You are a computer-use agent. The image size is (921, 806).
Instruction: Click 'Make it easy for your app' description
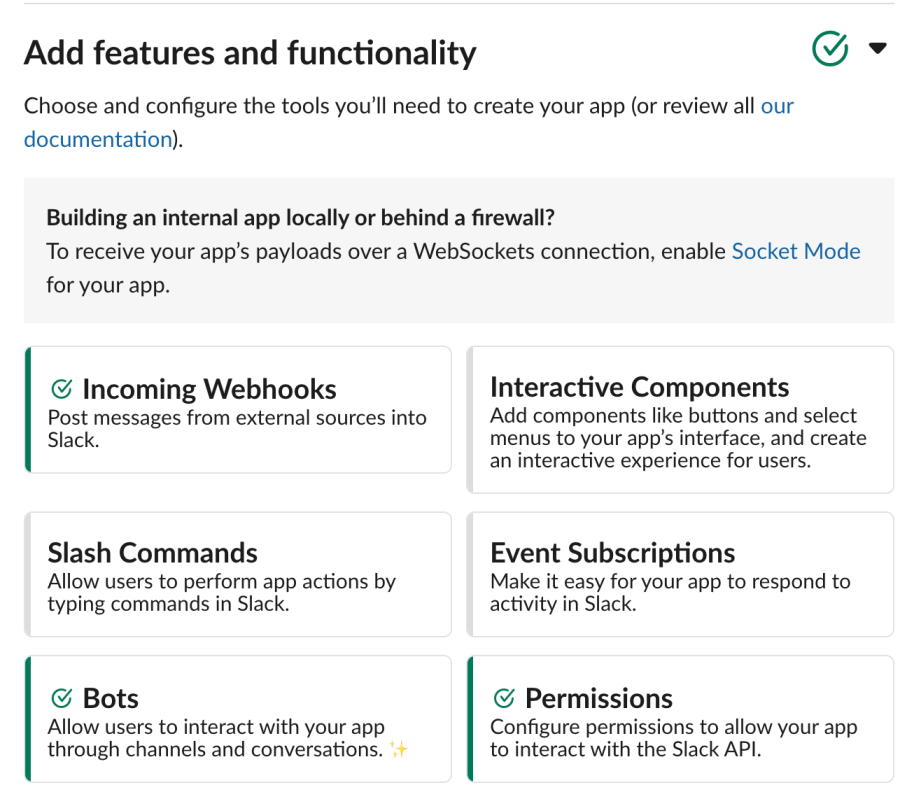tap(670, 592)
